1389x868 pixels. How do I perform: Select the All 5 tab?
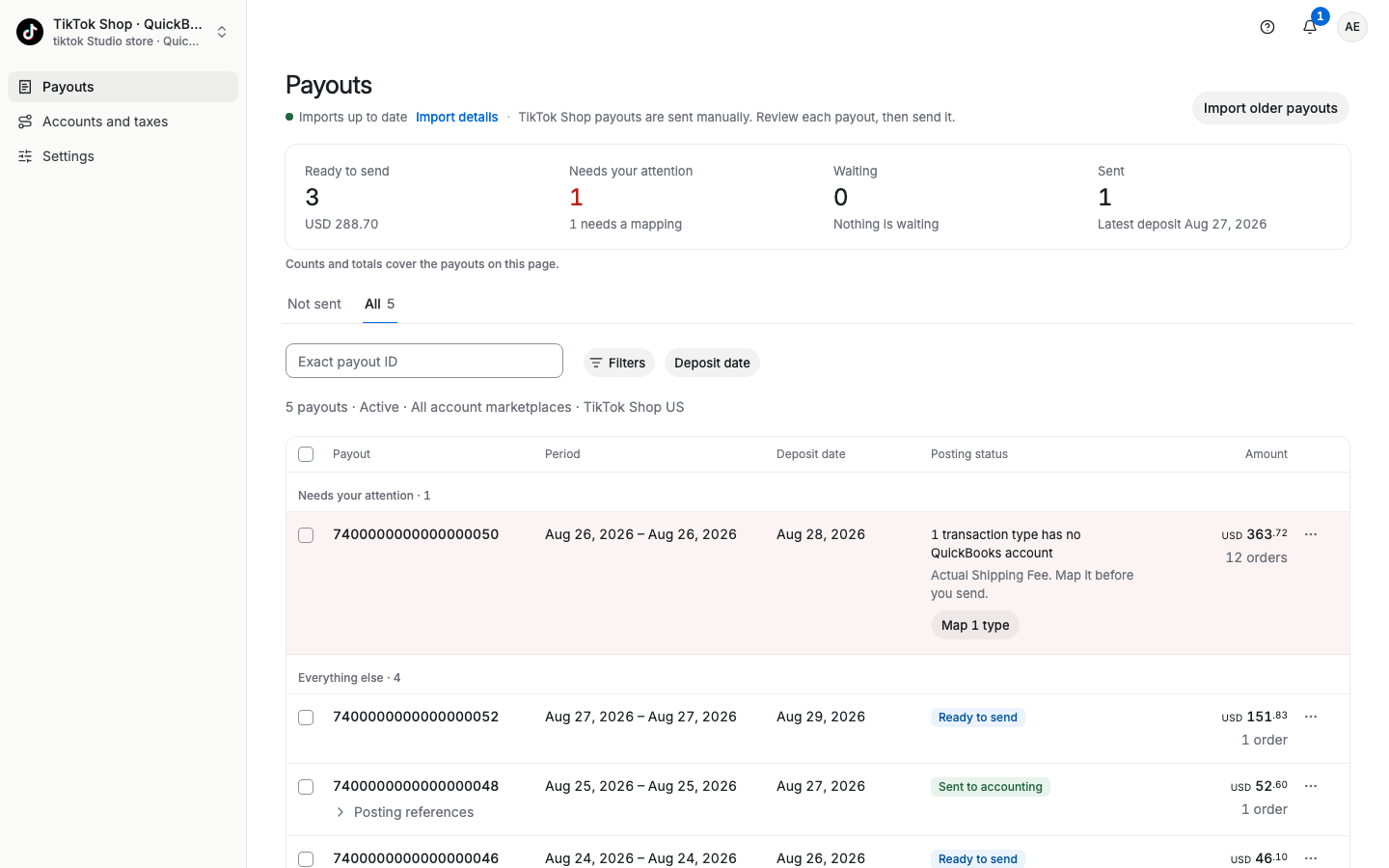(380, 304)
